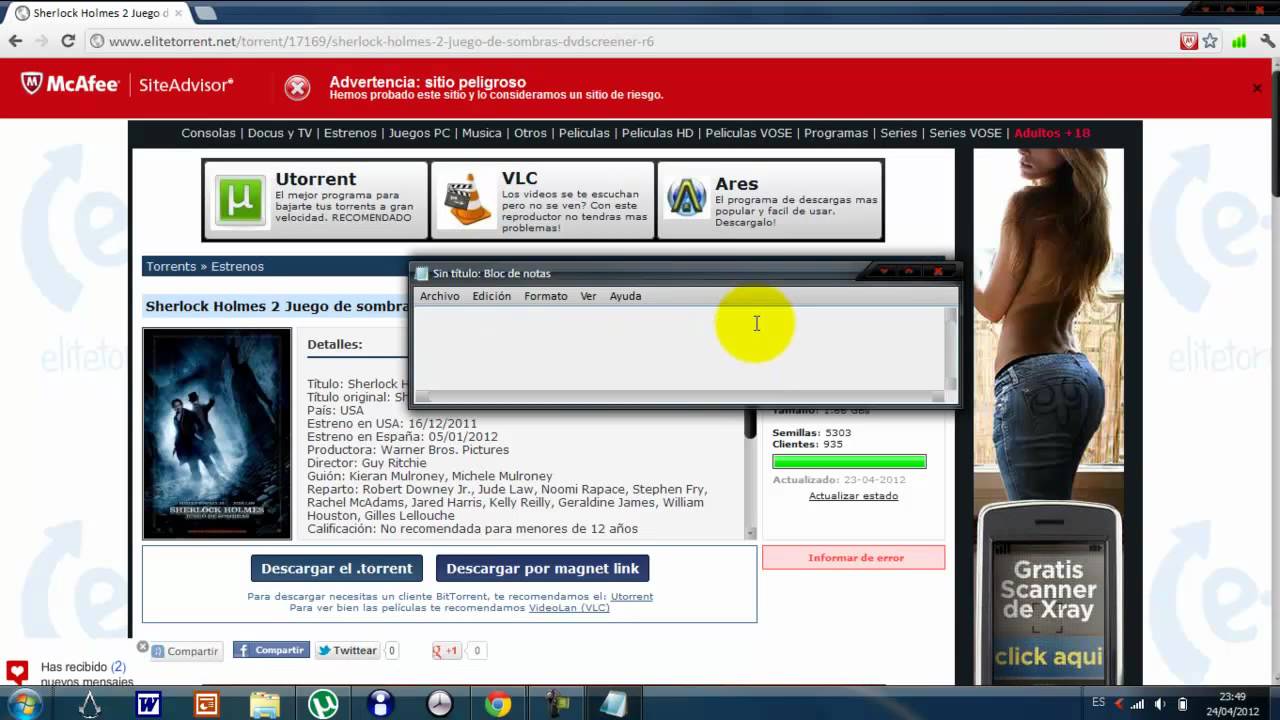Open the Peliculas HD category
Viewport: 1280px width, 720px height.
pyautogui.click(x=657, y=133)
